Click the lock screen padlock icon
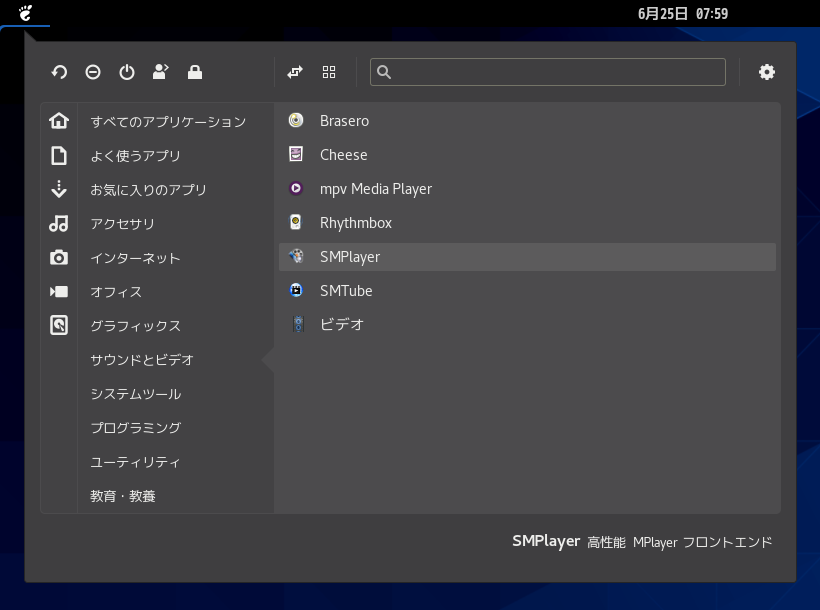Viewport: 820px width, 610px height. tap(195, 72)
